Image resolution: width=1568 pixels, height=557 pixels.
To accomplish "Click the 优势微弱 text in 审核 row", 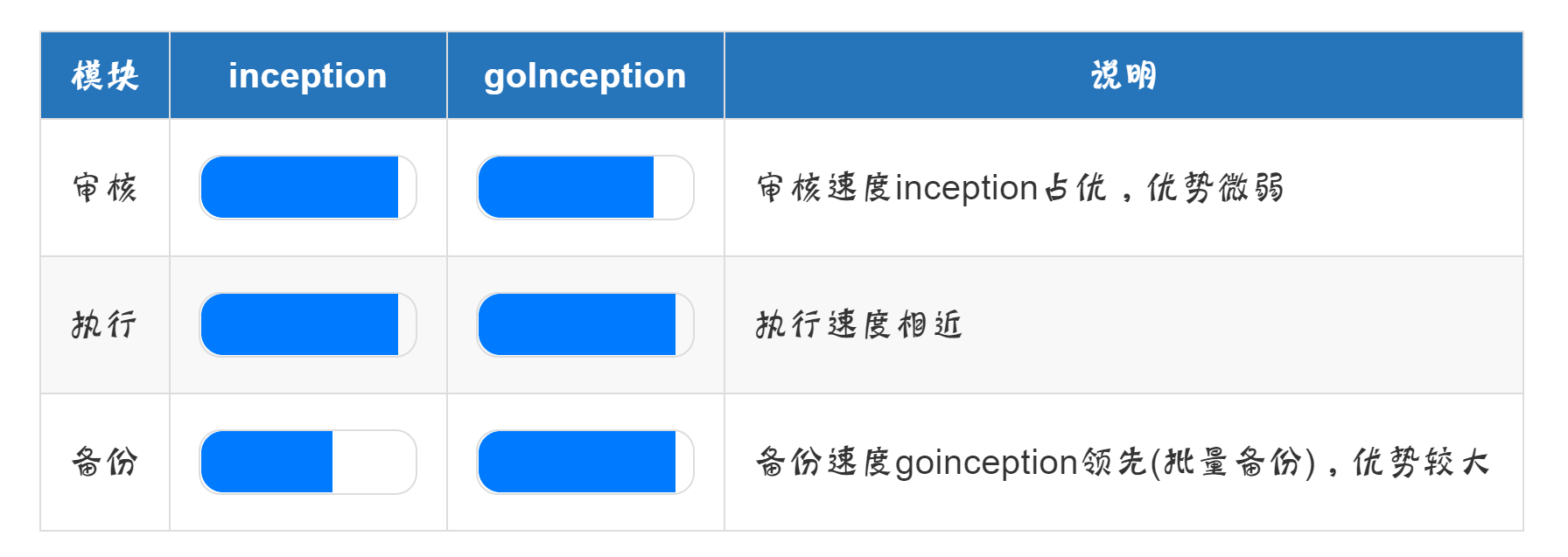I will (1214, 188).
